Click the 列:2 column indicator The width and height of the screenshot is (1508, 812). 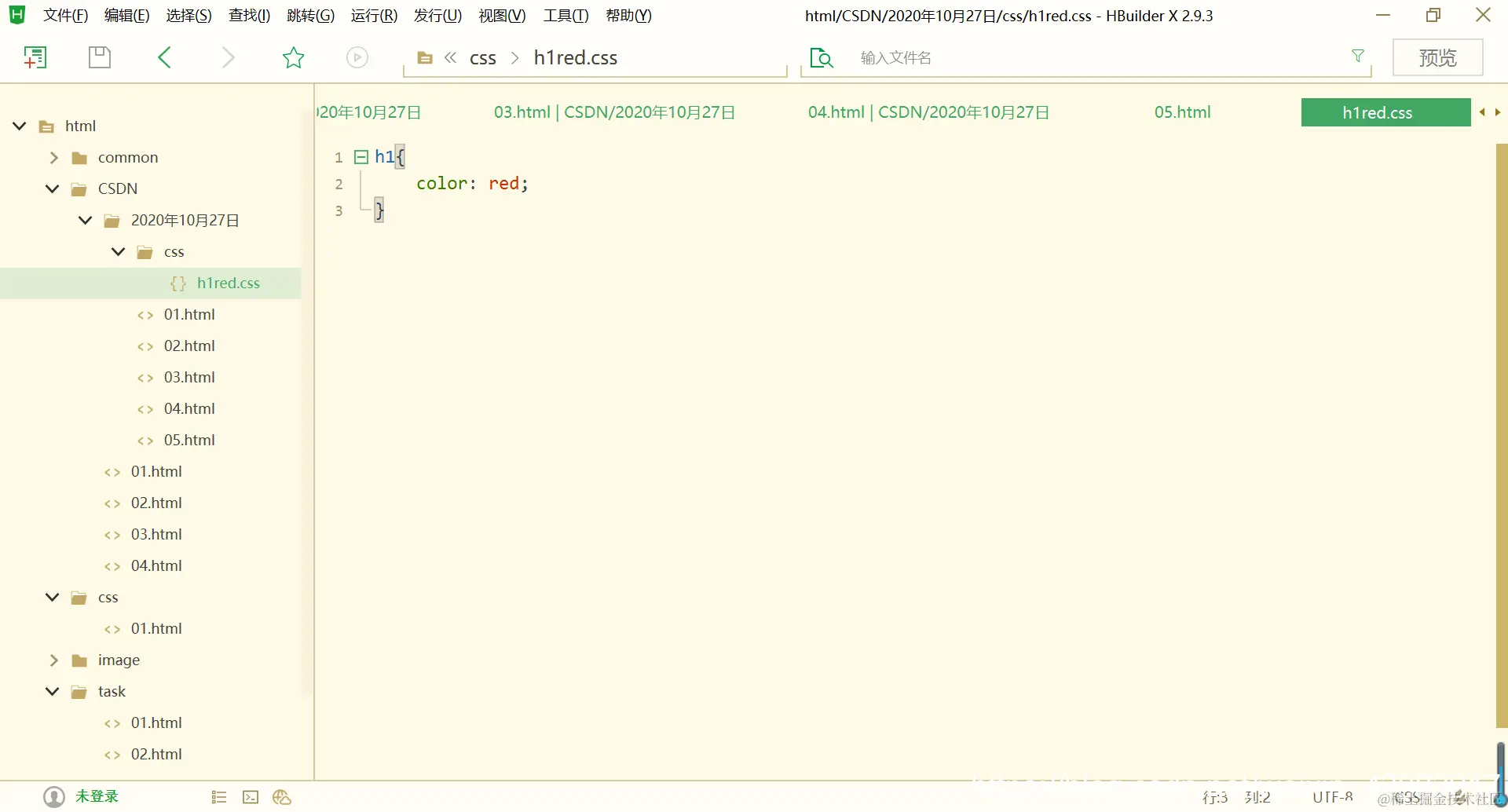1257,798
